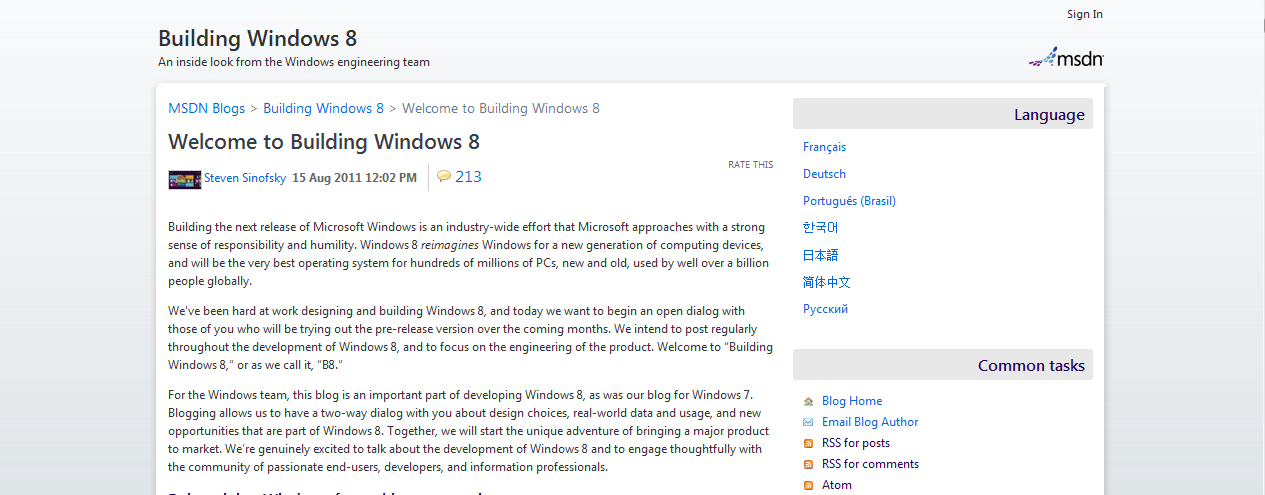
Task: Click the comment bubble icon
Action: (x=444, y=177)
